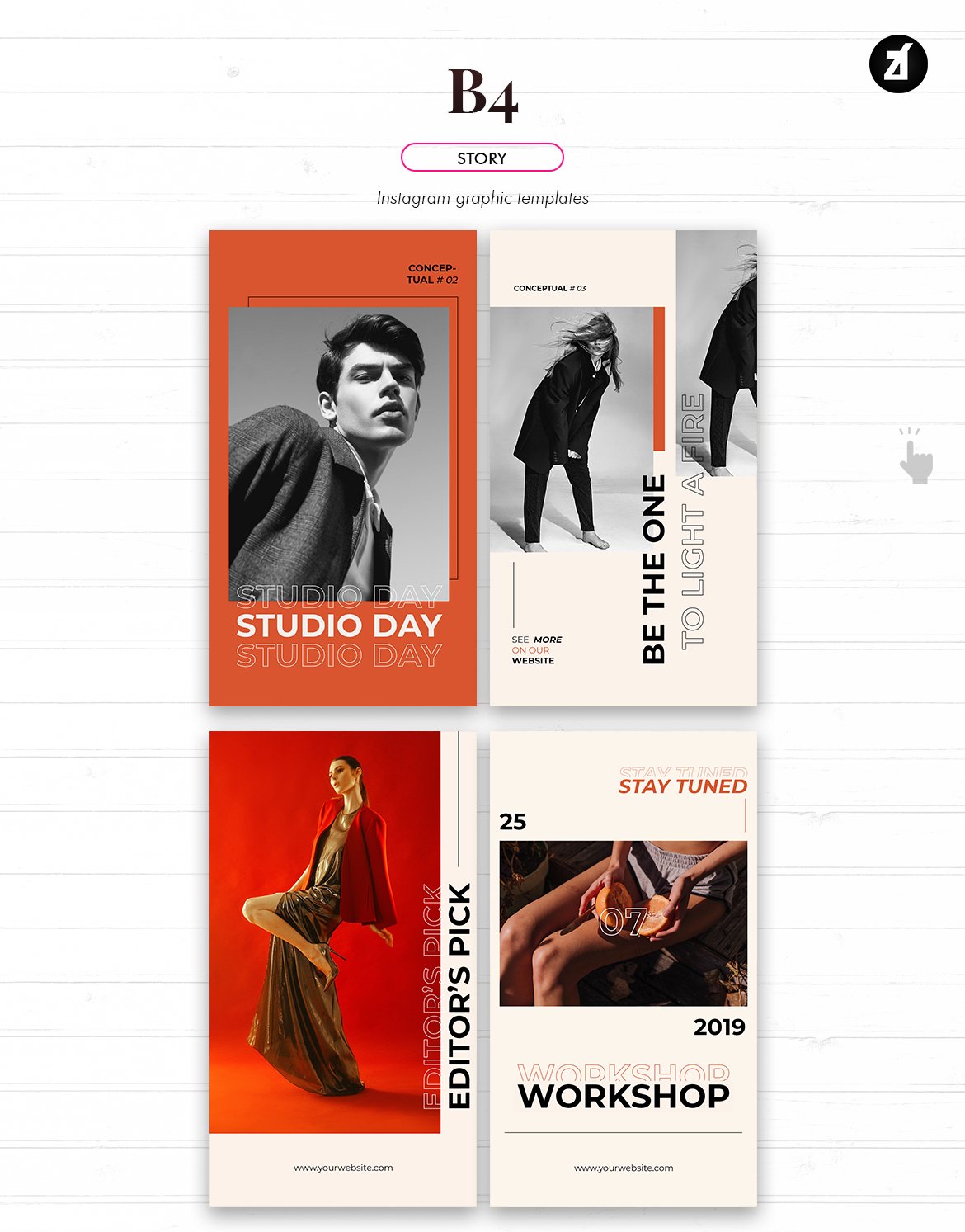
Task: Click the outlined 'TO LIGHT A FIRE' text
Action: (693, 522)
